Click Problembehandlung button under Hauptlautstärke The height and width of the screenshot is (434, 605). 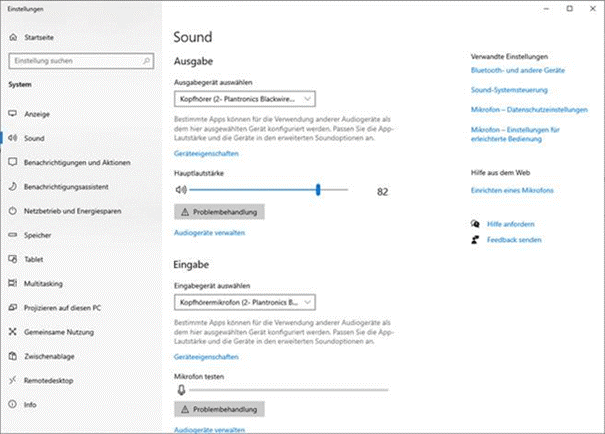pos(219,212)
